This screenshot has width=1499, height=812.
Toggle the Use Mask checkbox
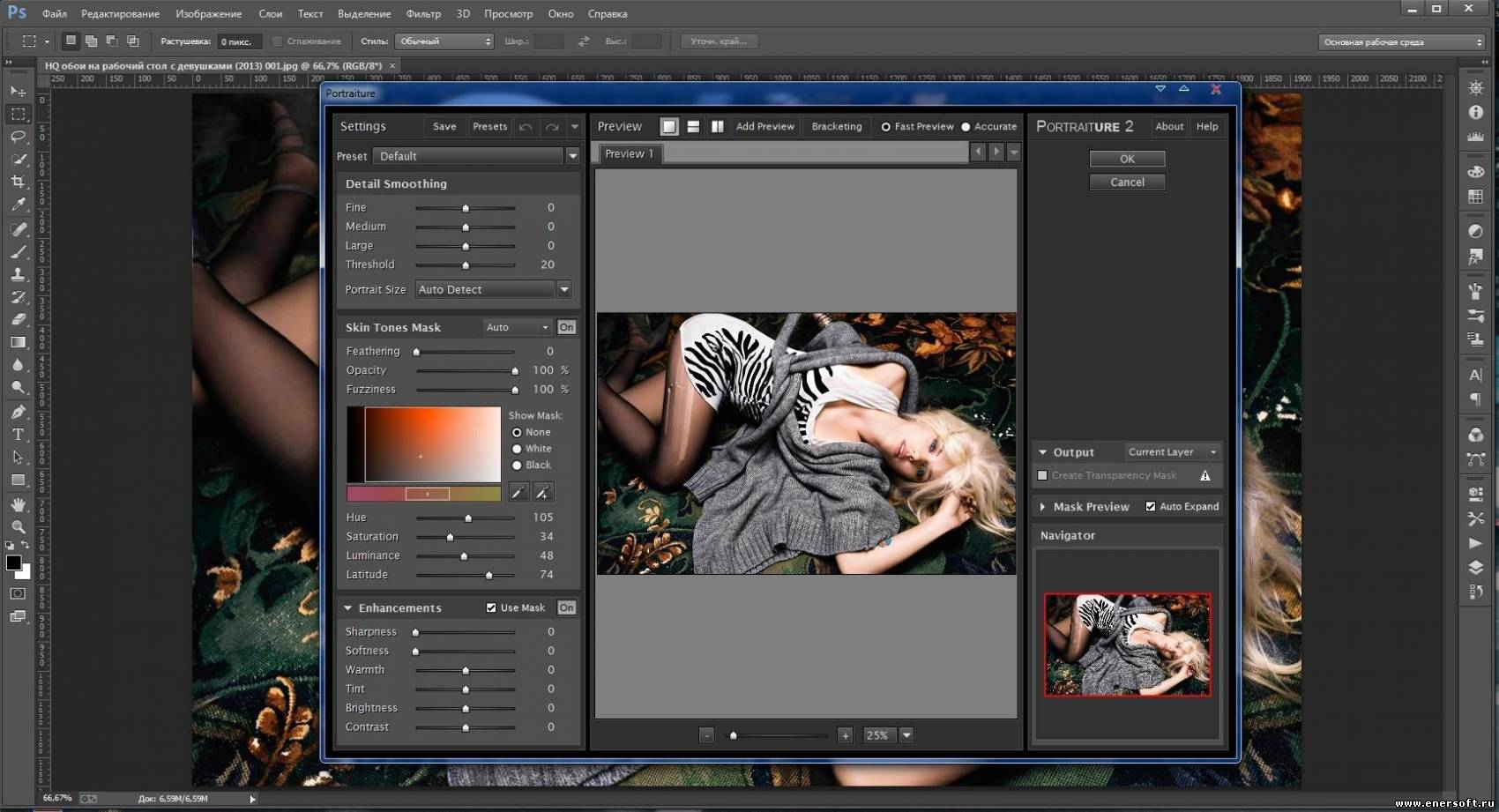(491, 607)
